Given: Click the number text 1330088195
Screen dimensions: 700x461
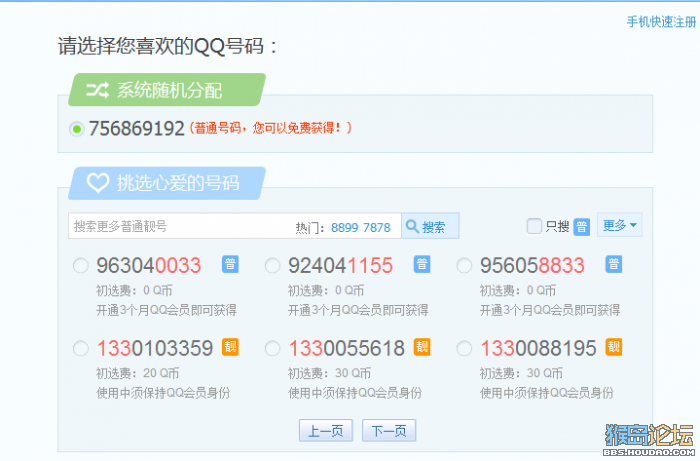Looking at the screenshot, I should point(538,348).
